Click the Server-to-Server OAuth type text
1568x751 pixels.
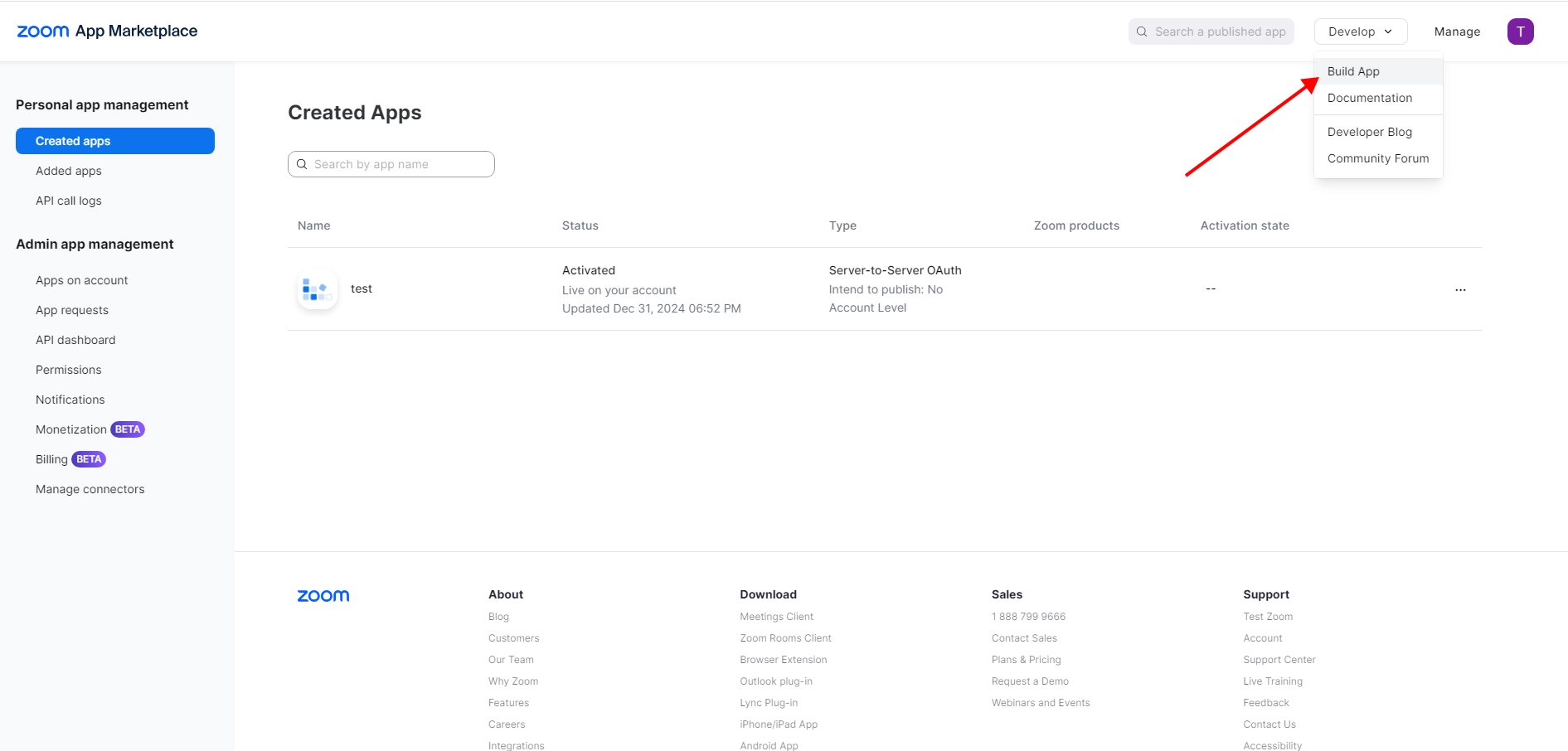pos(896,270)
